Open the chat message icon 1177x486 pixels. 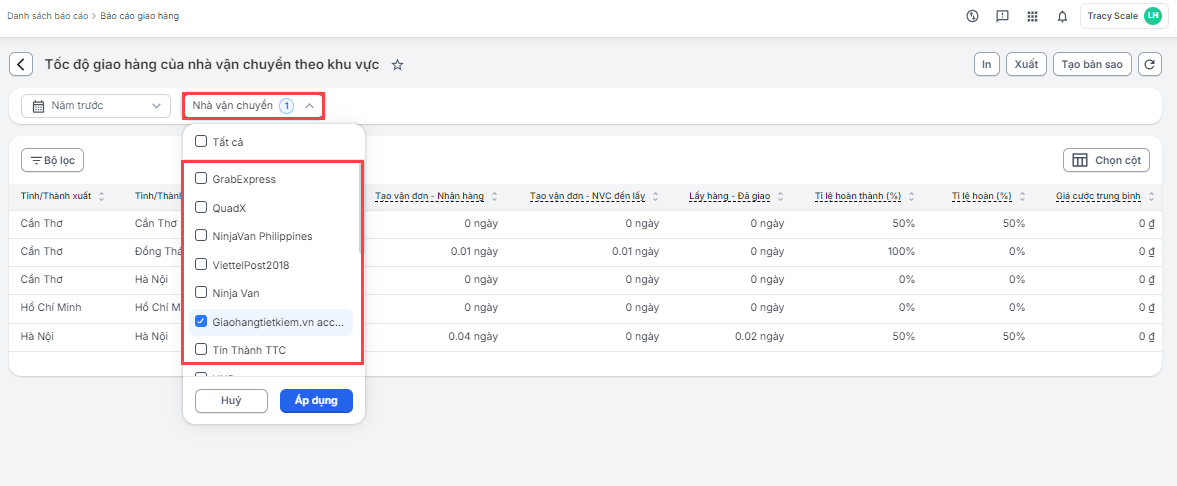point(1002,16)
